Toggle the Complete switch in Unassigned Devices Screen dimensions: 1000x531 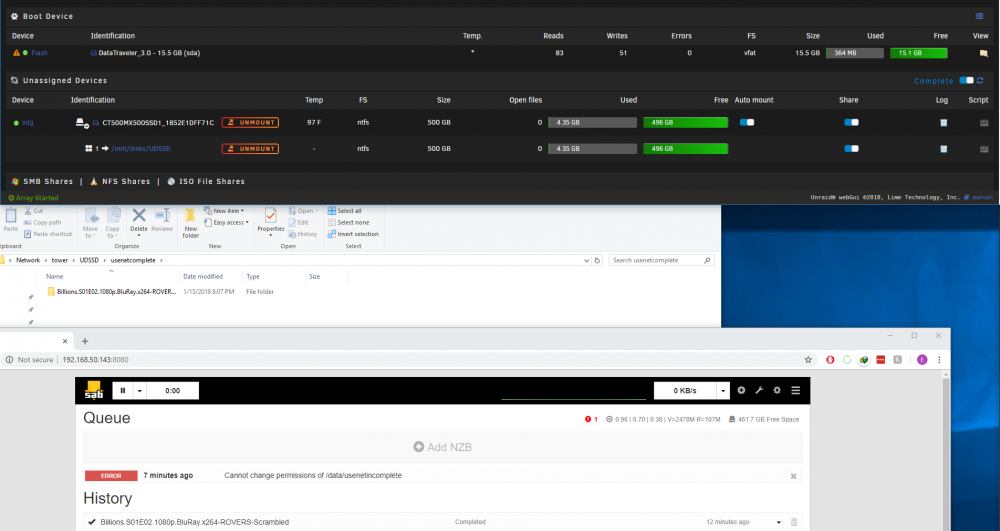coord(966,80)
